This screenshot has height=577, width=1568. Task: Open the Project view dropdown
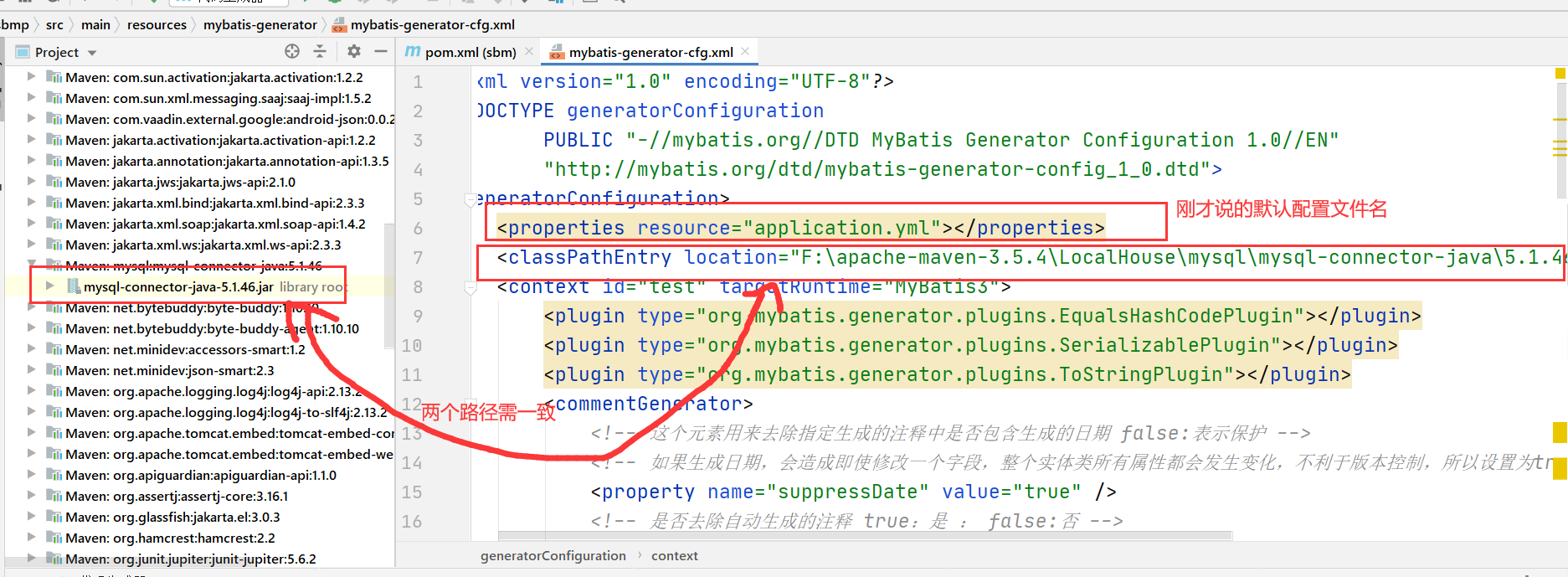[92, 53]
